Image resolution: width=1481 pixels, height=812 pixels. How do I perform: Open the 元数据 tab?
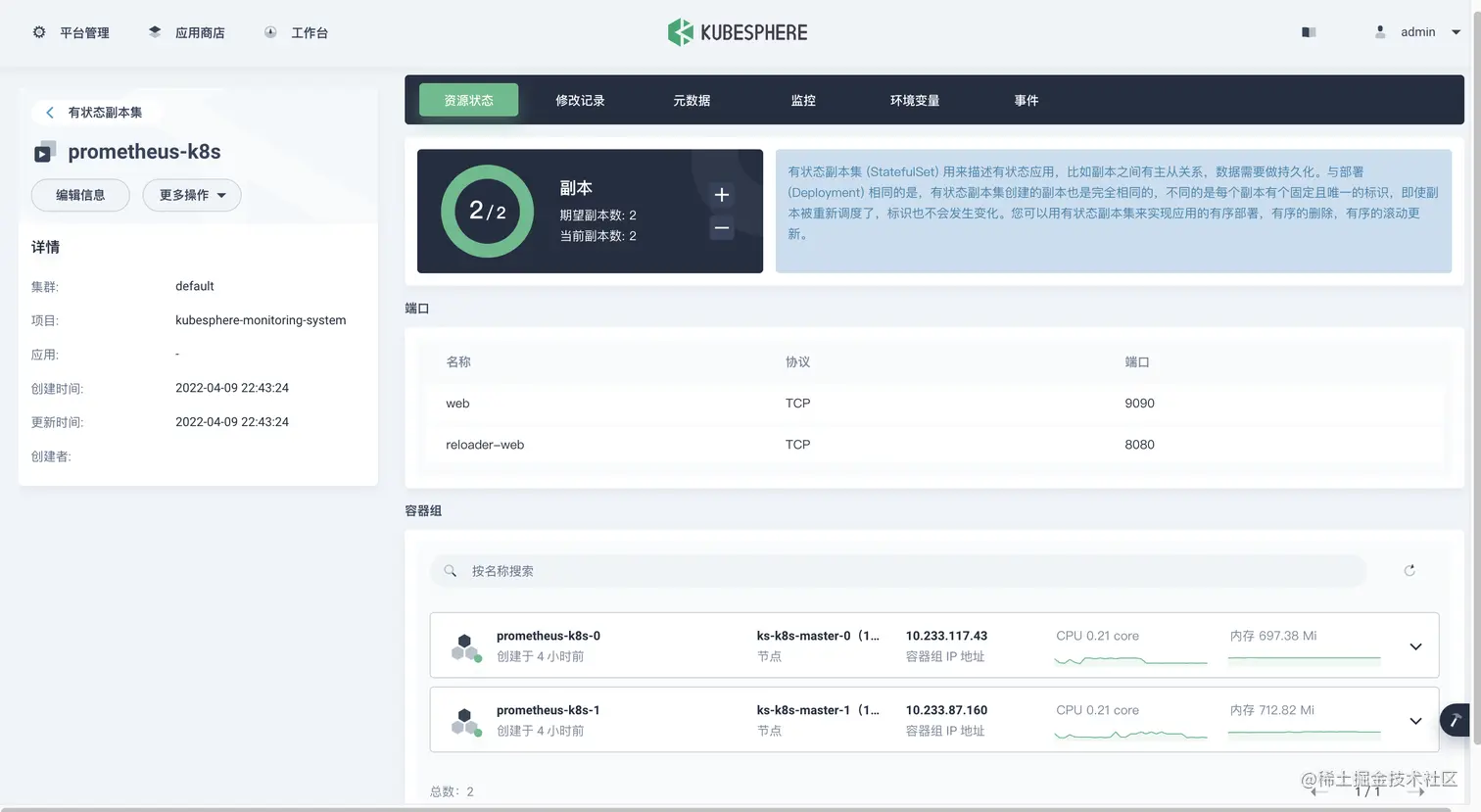pyautogui.click(x=692, y=100)
